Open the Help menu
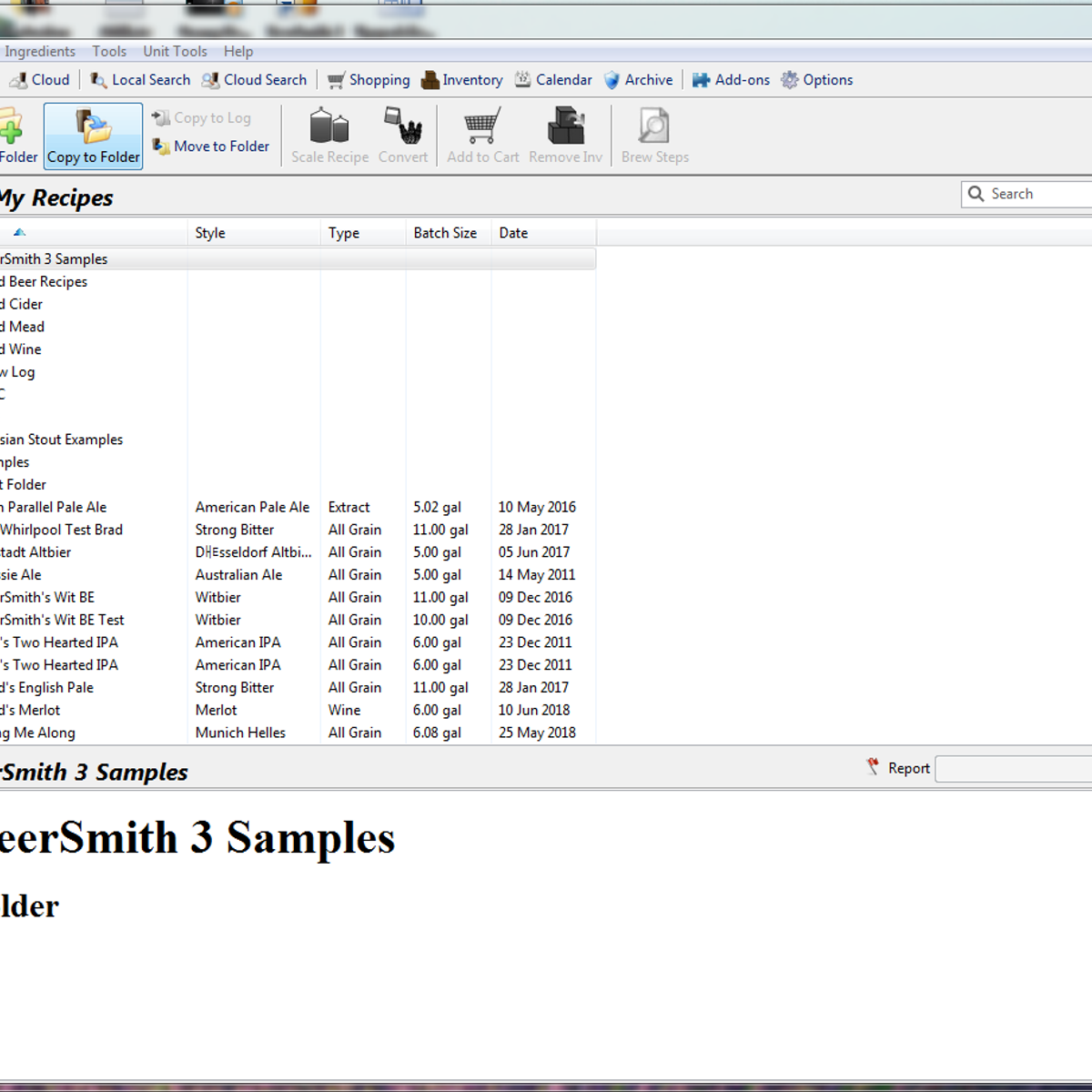 (x=238, y=52)
